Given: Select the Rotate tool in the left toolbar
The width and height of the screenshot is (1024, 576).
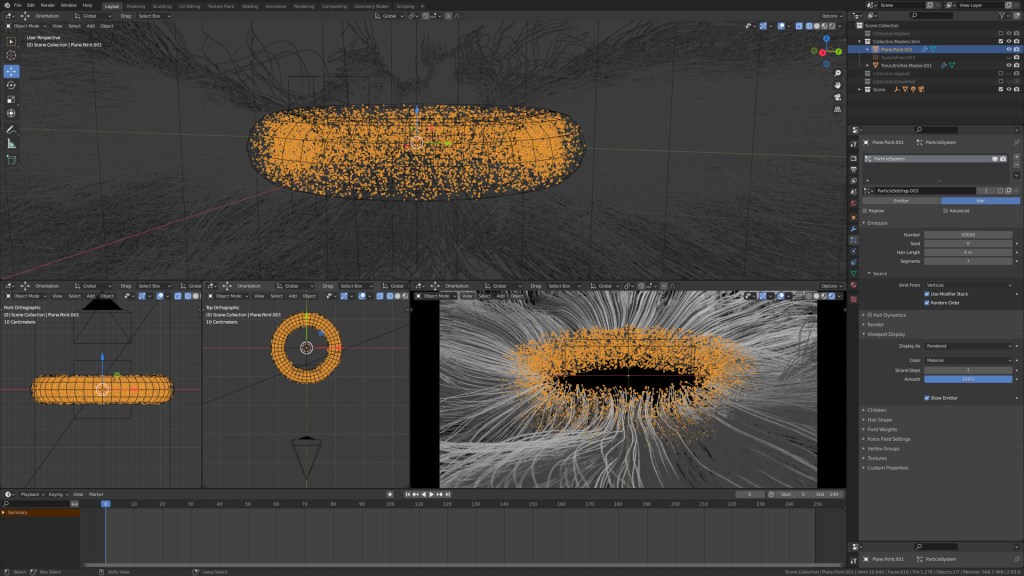Looking at the screenshot, I should pos(11,85).
